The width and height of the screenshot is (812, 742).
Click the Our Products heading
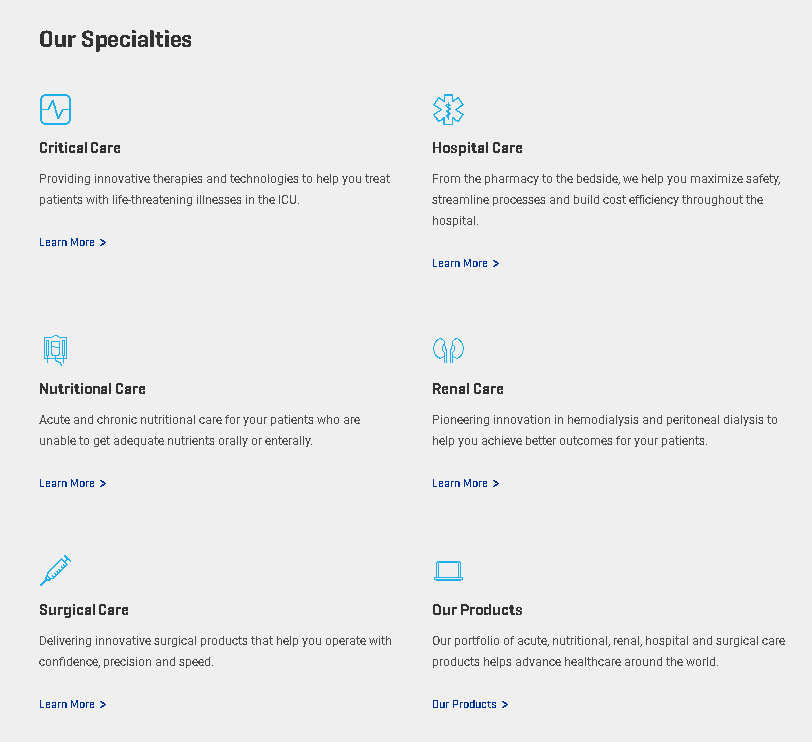click(477, 610)
